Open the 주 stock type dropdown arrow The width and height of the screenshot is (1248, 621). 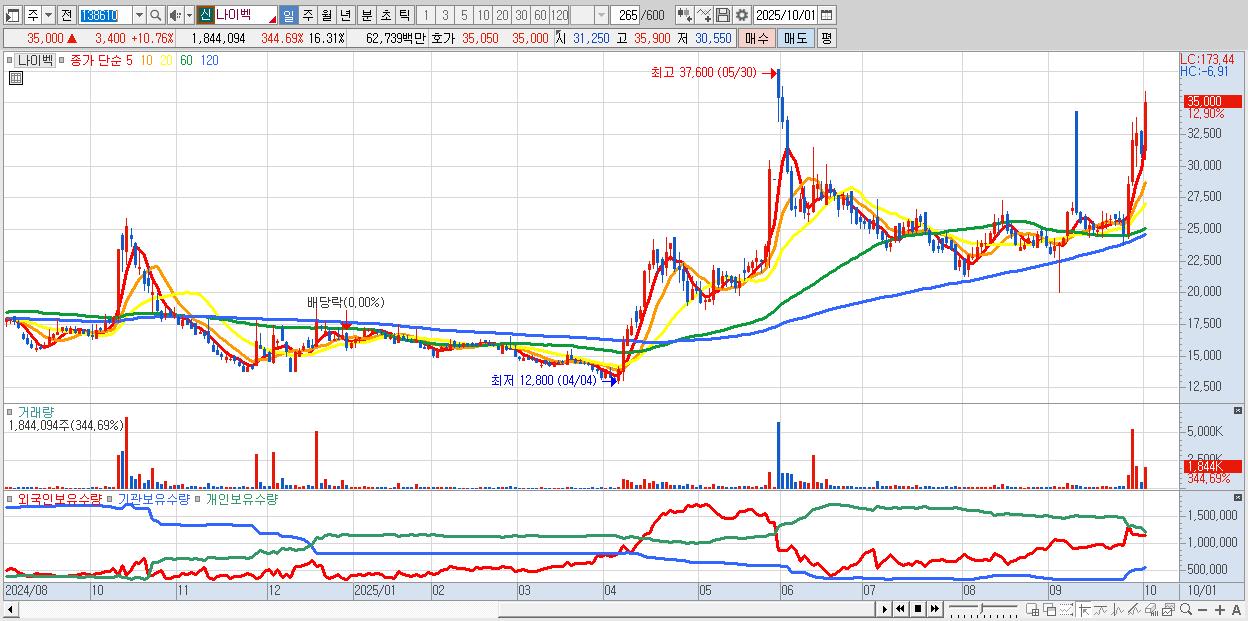coord(49,16)
